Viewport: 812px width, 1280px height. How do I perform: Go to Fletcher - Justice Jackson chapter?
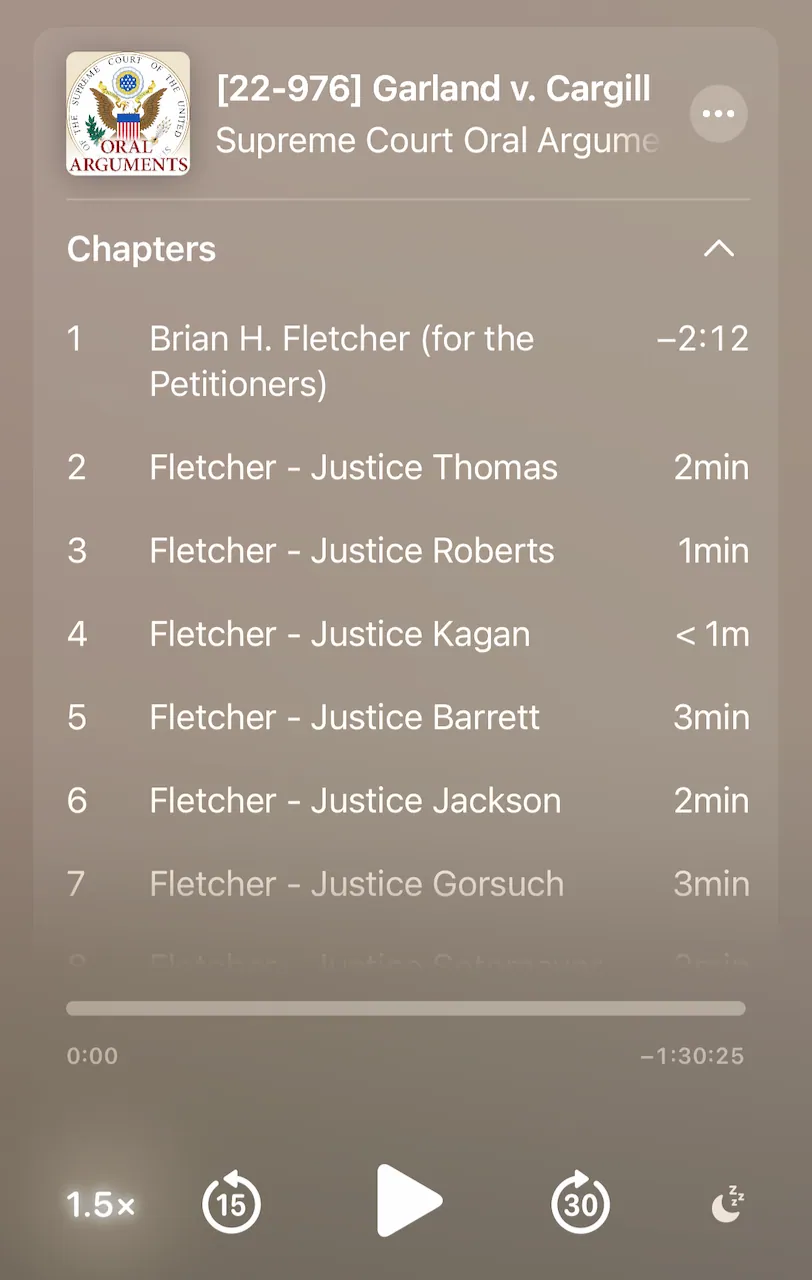click(x=408, y=800)
